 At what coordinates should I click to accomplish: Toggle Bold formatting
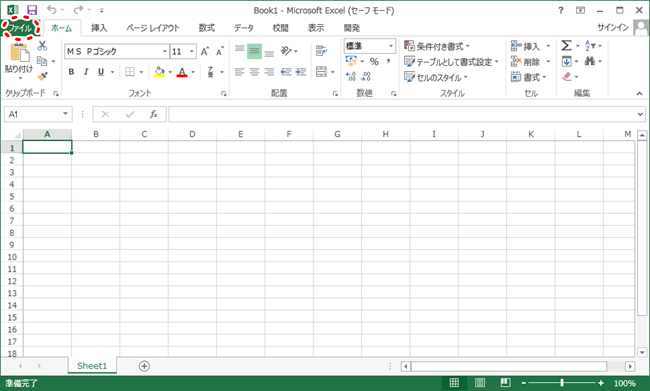(x=71, y=72)
